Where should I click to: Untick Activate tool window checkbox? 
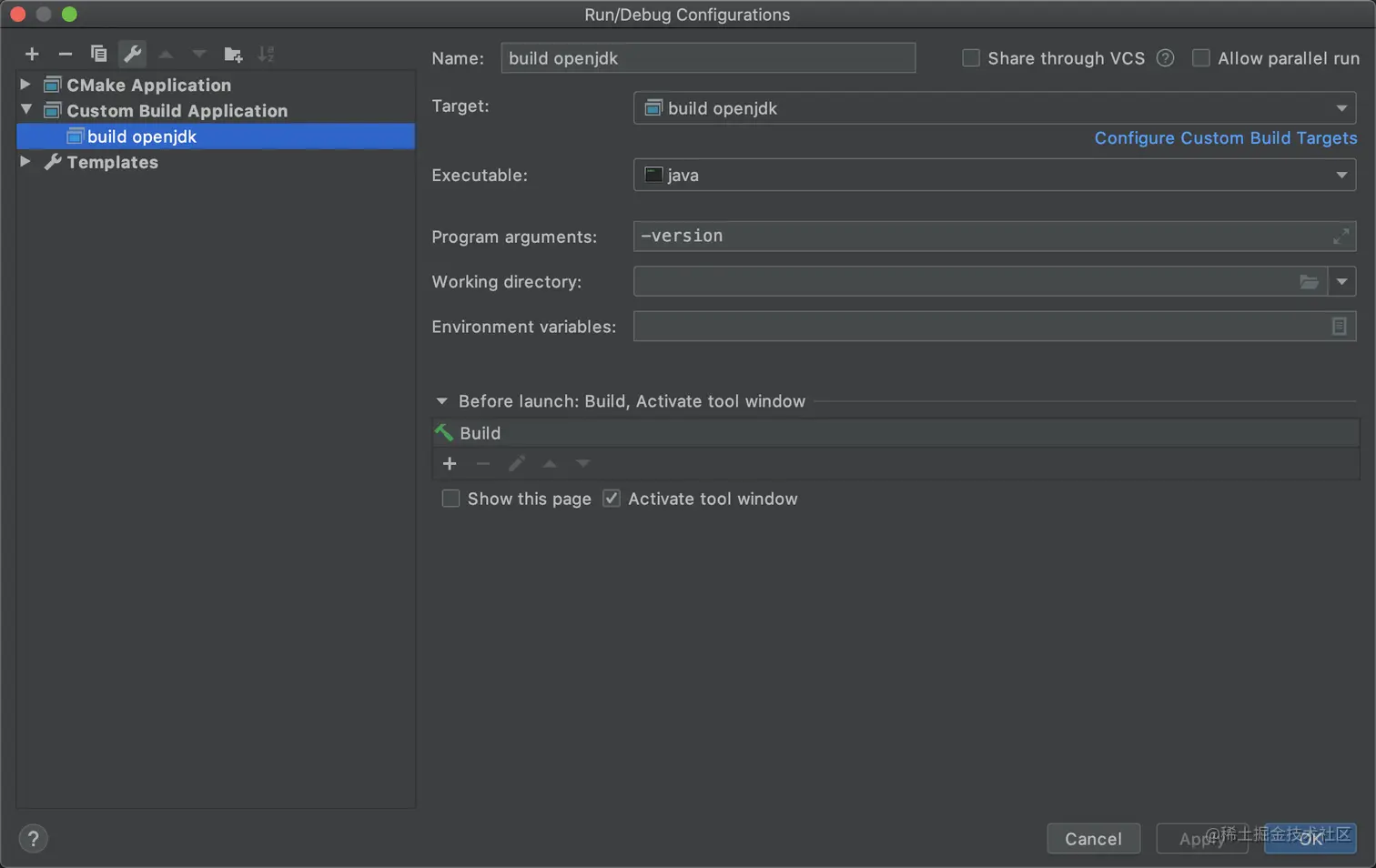coord(612,499)
